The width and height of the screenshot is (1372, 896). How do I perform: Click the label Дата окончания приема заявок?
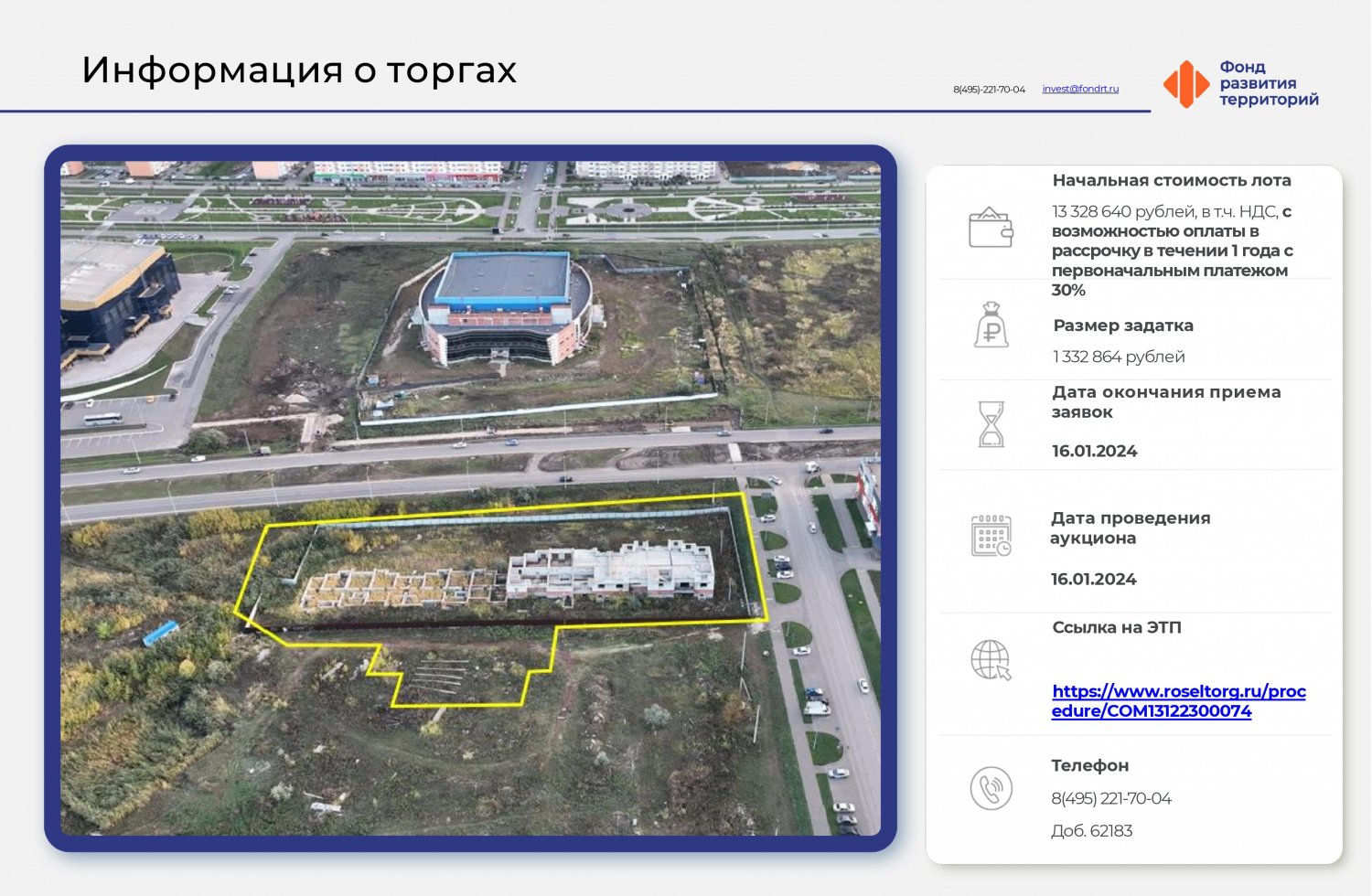tap(1166, 402)
